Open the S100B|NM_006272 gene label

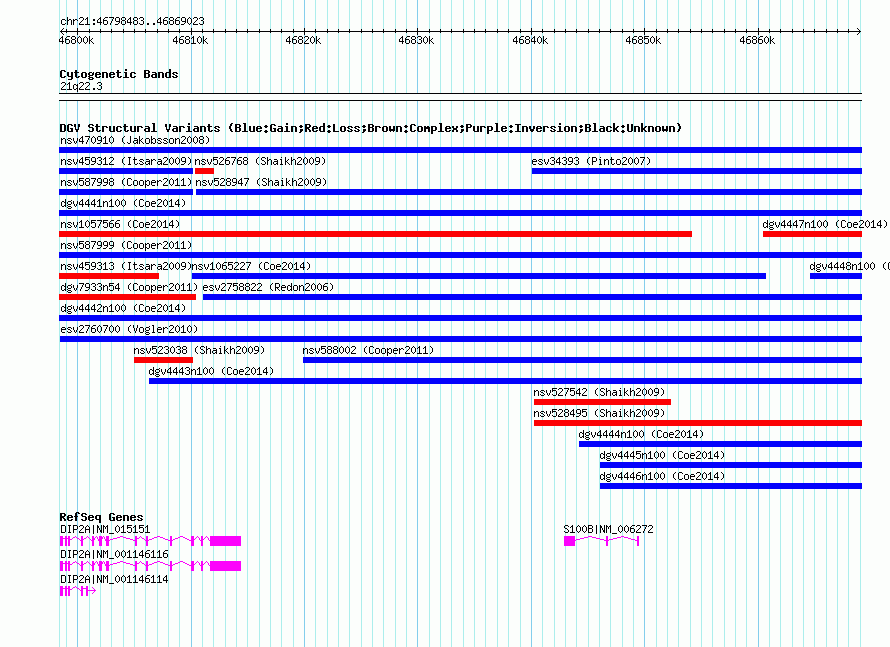point(608,530)
